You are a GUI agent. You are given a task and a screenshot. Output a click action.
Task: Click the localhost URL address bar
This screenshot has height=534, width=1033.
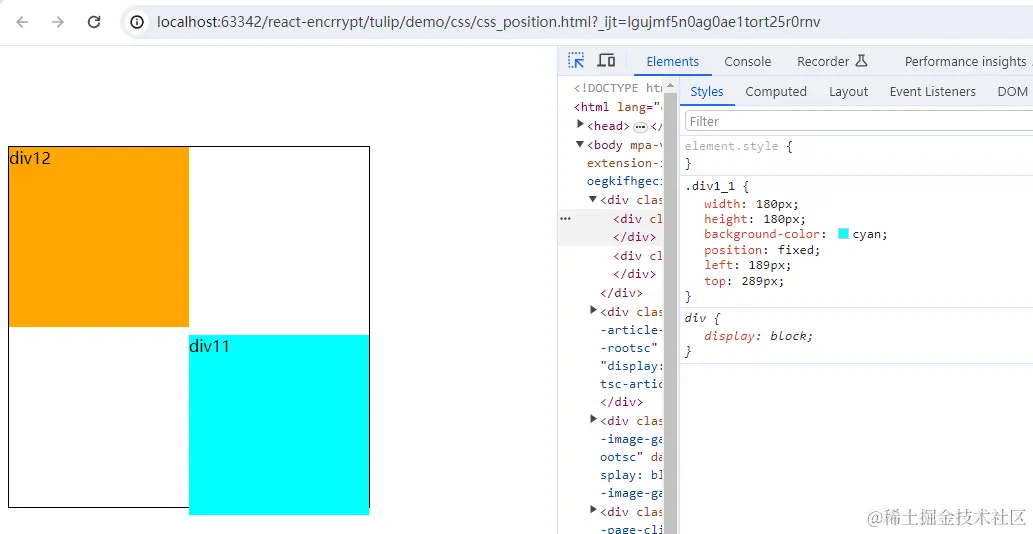click(488, 22)
